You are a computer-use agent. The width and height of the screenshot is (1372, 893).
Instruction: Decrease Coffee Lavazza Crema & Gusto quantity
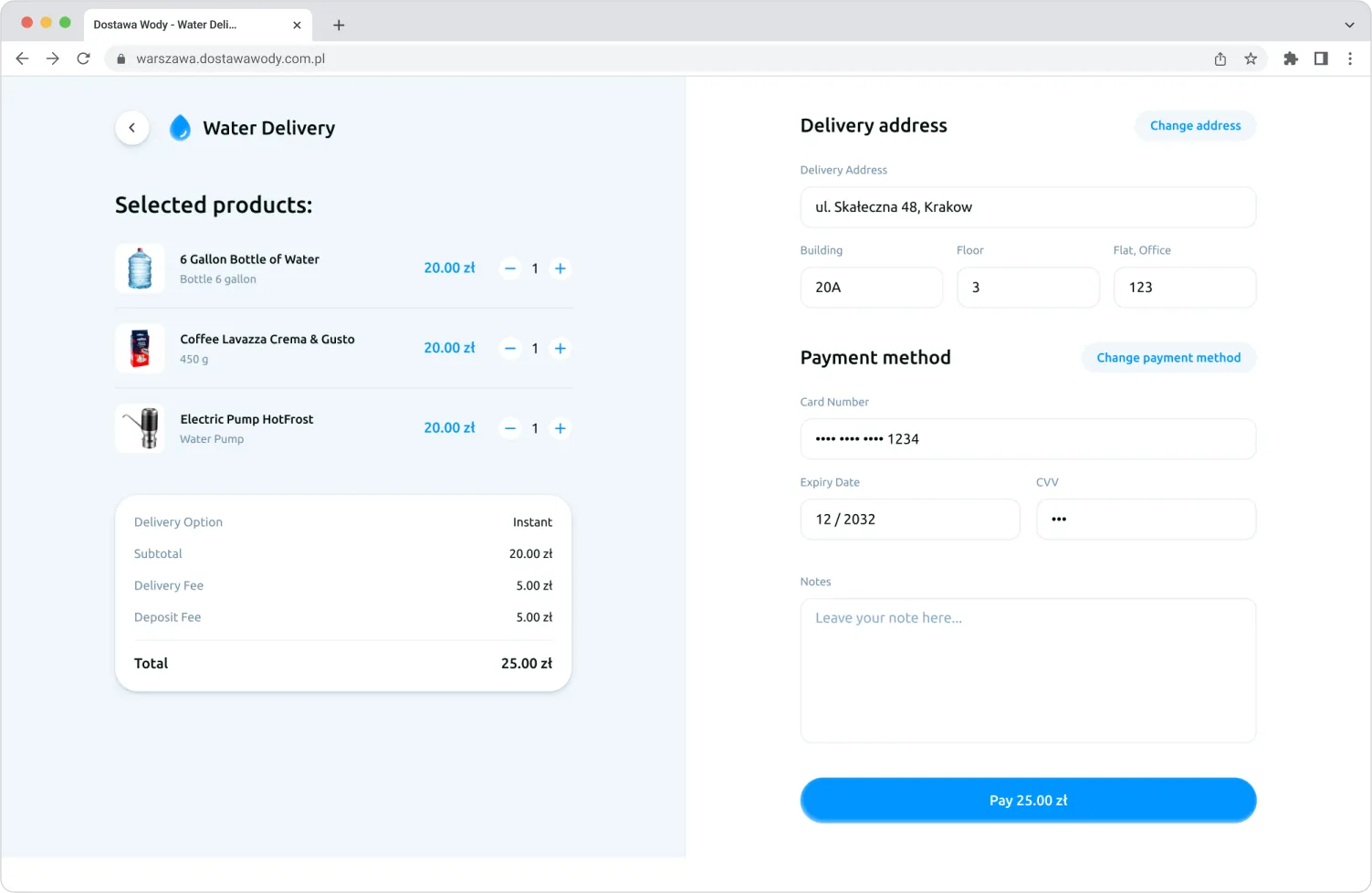(510, 348)
